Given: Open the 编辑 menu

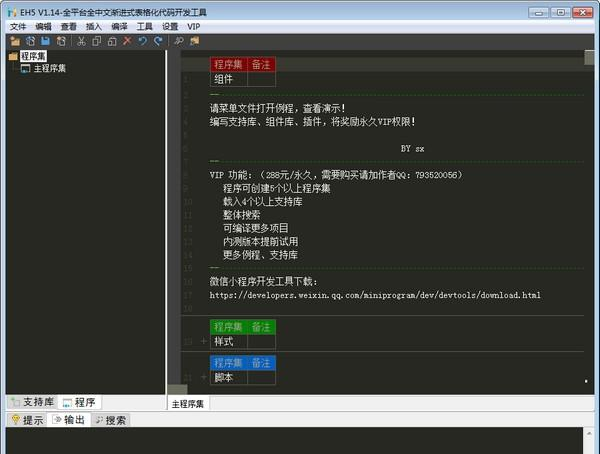Looking at the screenshot, I should point(43,26).
